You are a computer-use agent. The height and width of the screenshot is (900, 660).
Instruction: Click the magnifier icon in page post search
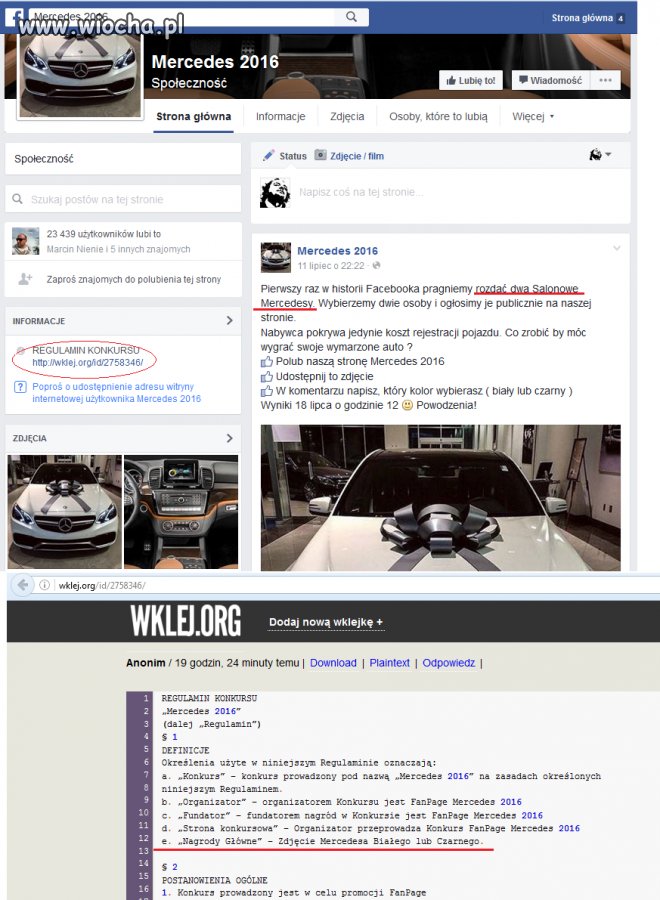tap(18, 199)
